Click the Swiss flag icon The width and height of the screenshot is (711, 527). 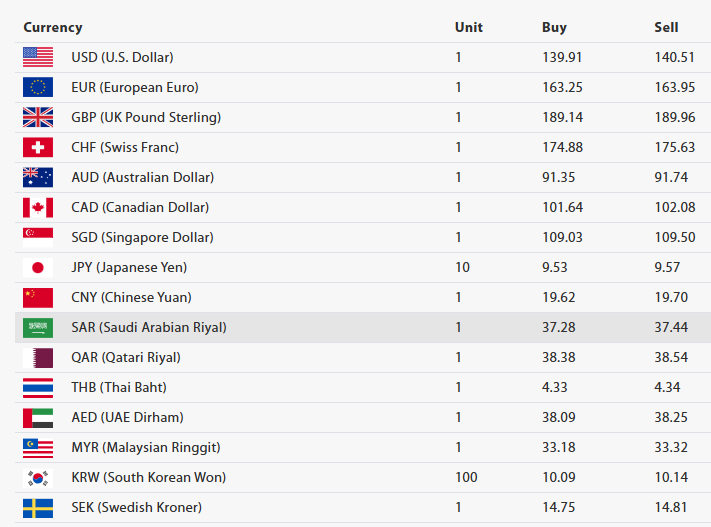[x=38, y=147]
